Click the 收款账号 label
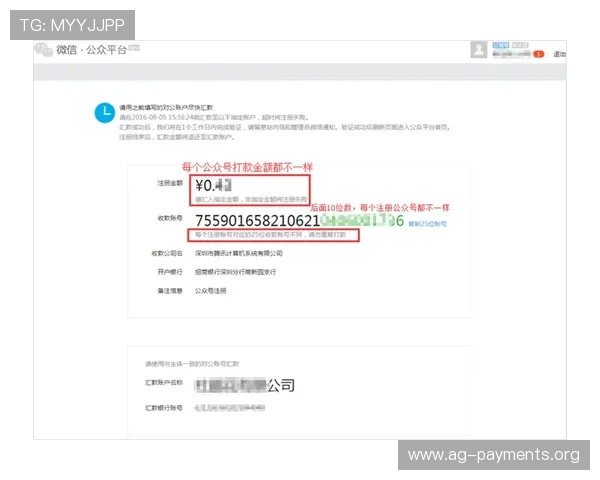Image resolution: width=600 pixels, height=480 pixels. tap(170, 218)
